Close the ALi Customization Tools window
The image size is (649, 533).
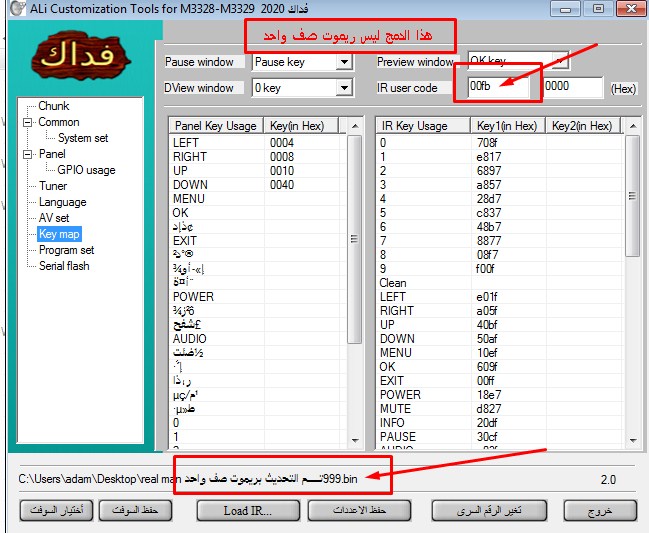(631, 8)
